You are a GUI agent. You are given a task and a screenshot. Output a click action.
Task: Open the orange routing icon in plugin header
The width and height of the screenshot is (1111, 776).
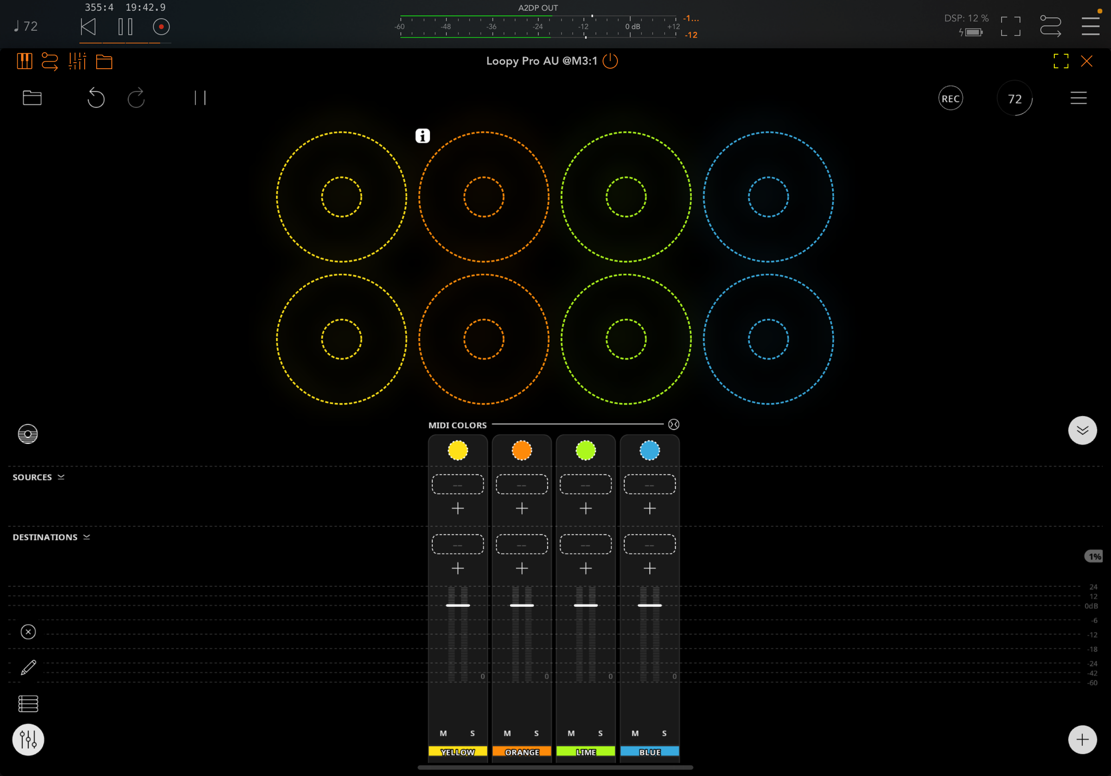pyautogui.click(x=50, y=61)
